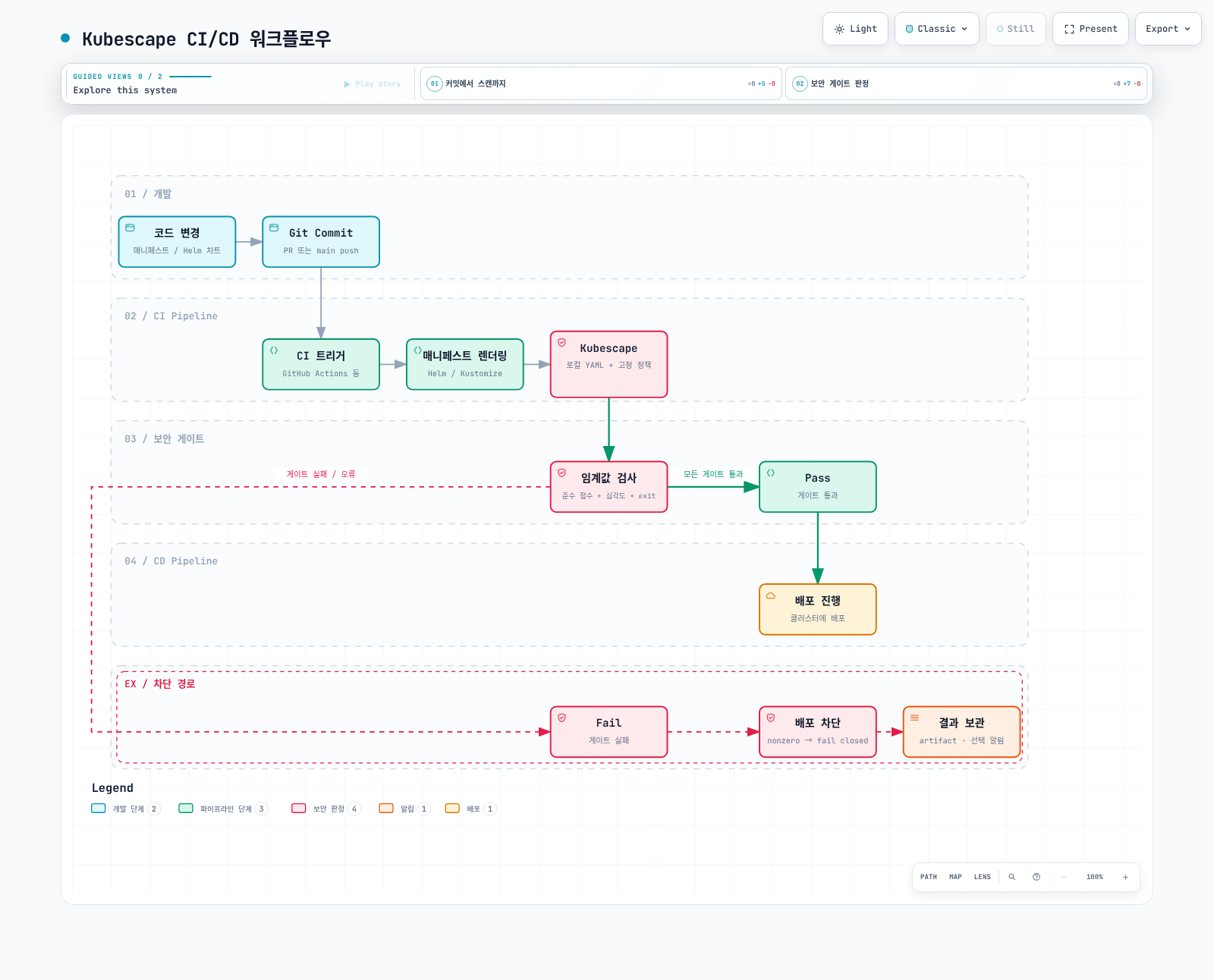
Task: Switch to LENS mode
Action: pos(983,877)
